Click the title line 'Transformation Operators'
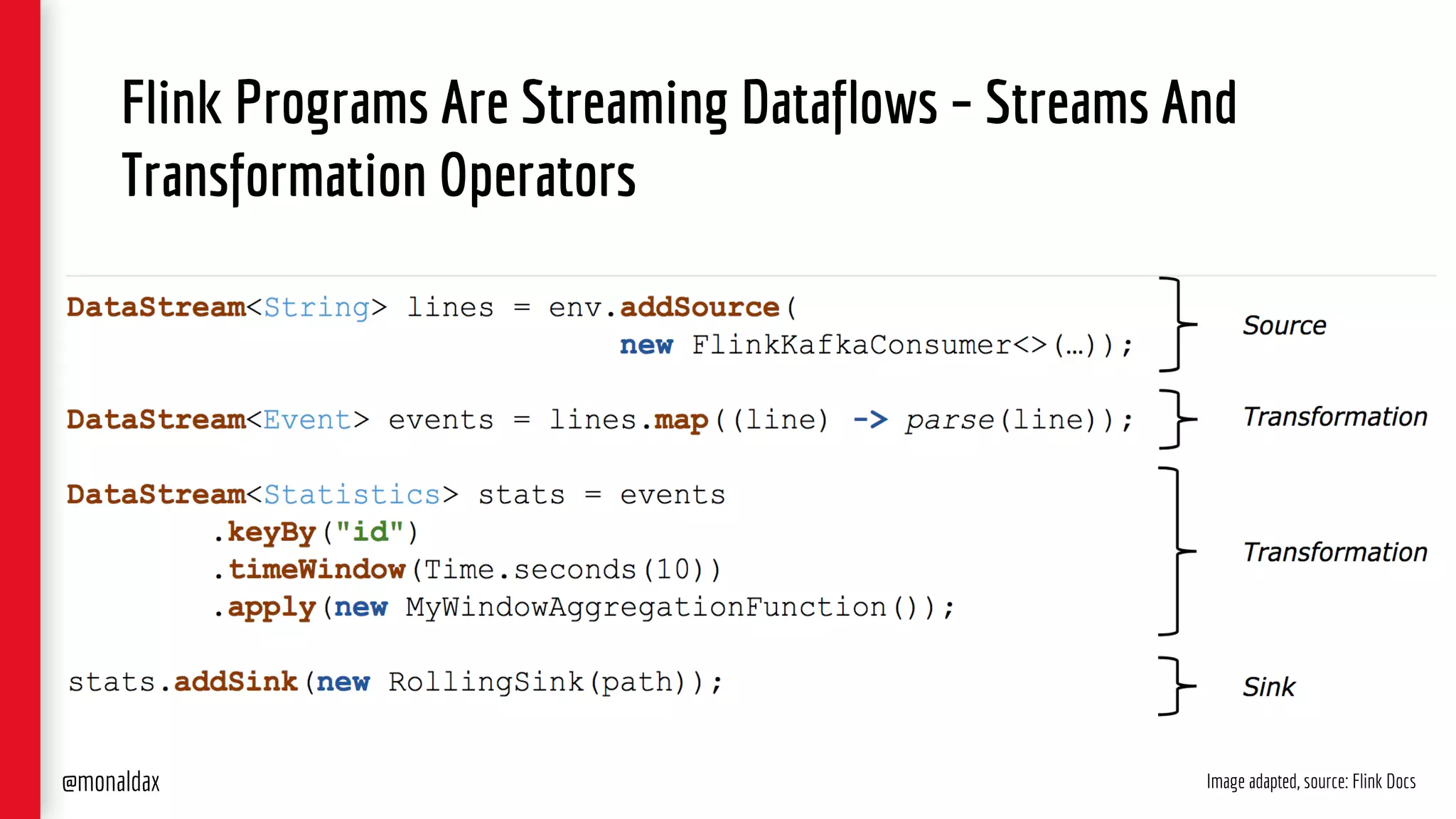1456x819 pixels. (379, 176)
